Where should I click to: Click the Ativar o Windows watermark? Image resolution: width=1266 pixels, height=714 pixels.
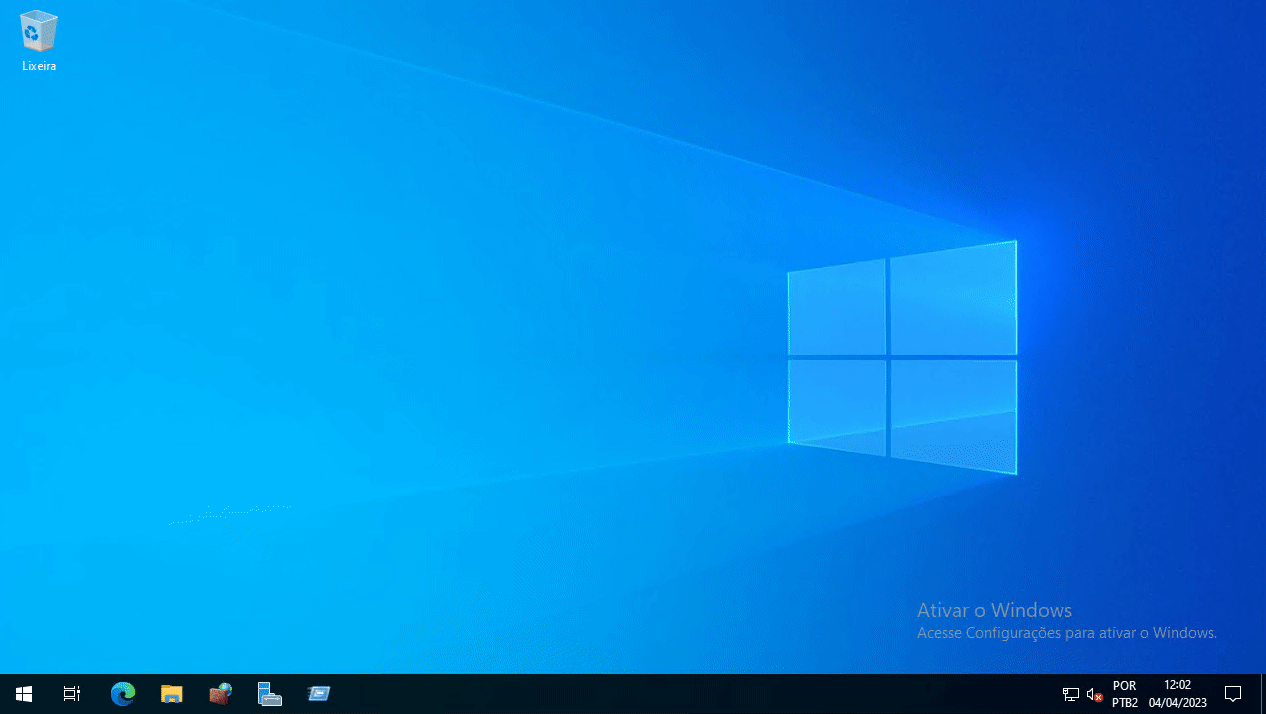(x=993, y=610)
